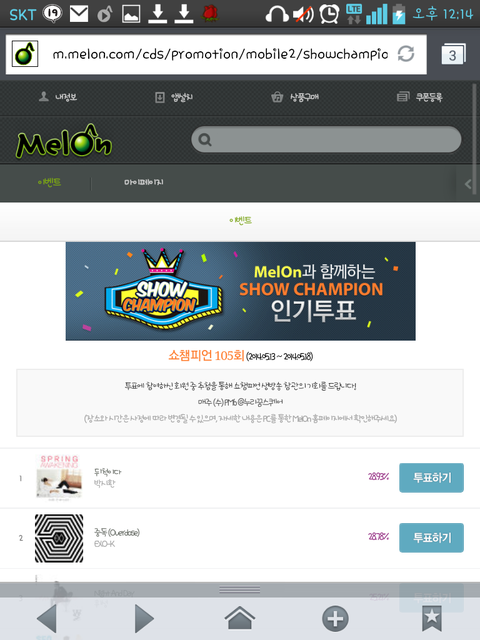Go to browser home page
Image resolution: width=480 pixels, height=640 pixels.
tap(240, 618)
